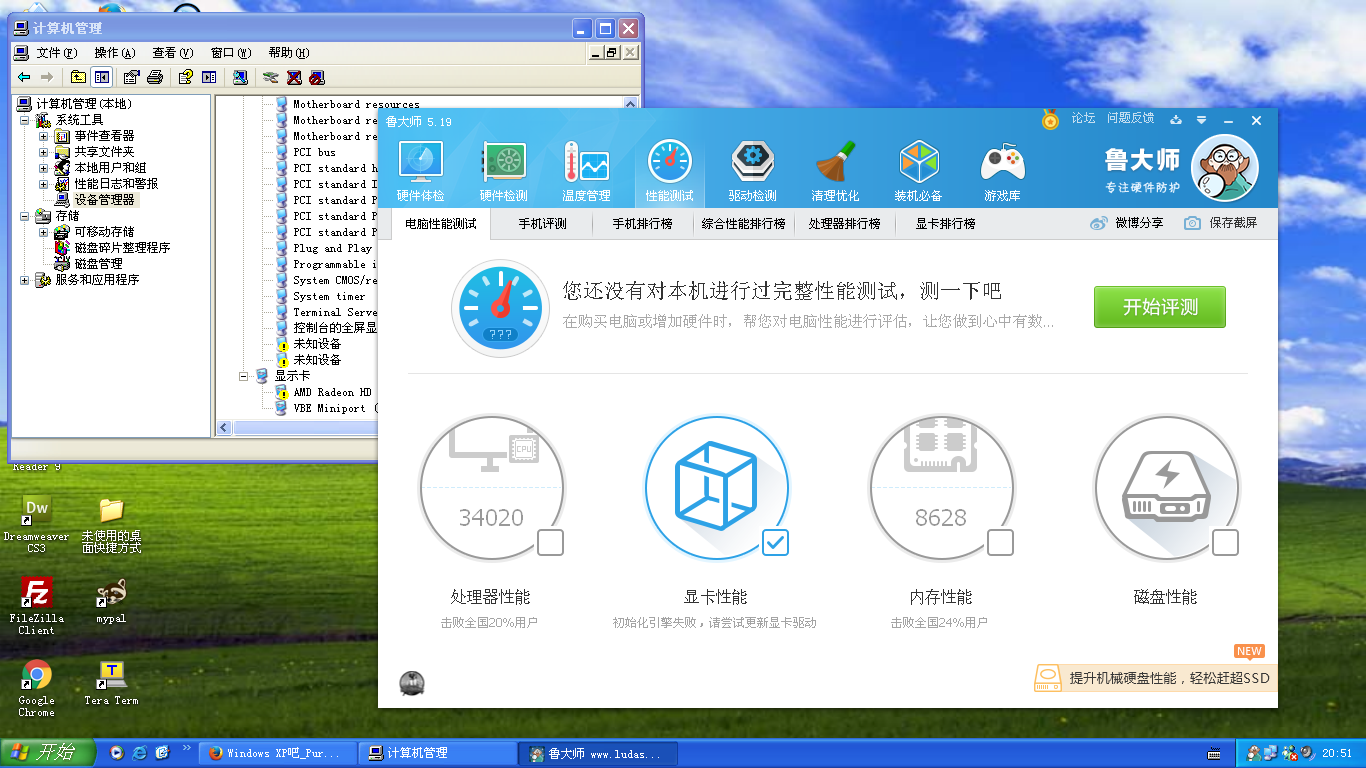Image resolution: width=1366 pixels, height=768 pixels.
Task: Switch to the 处理器排行榜 tab
Action: tap(845, 224)
